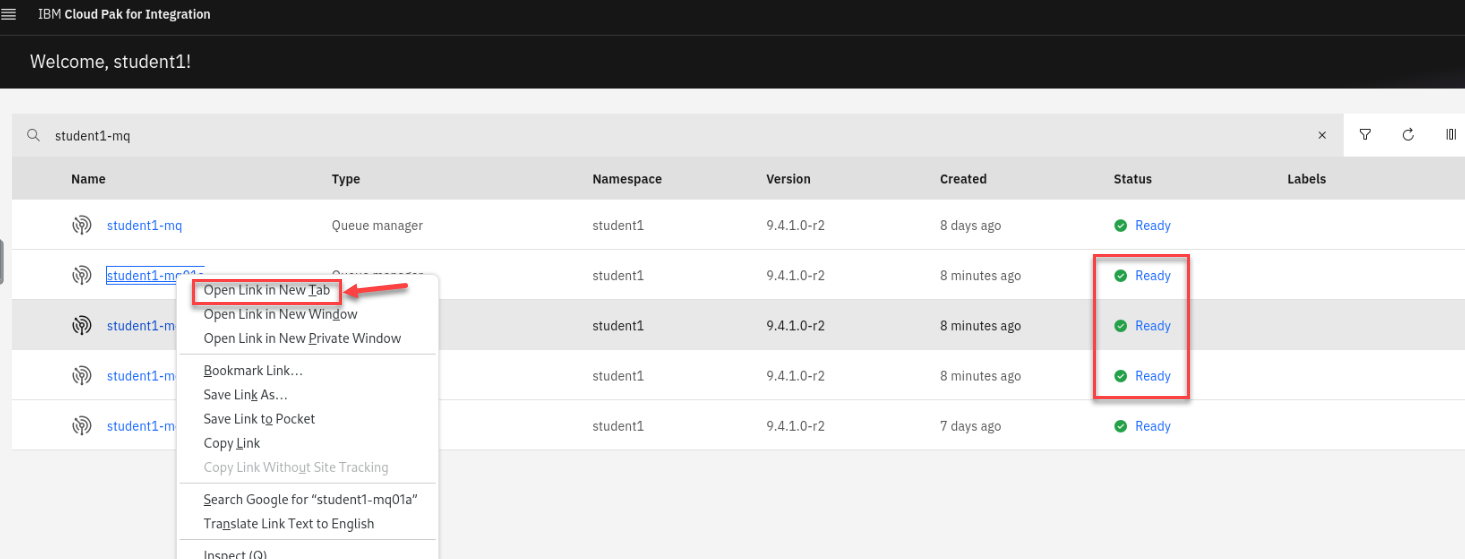Click green check icon in last row status

[1121, 426]
